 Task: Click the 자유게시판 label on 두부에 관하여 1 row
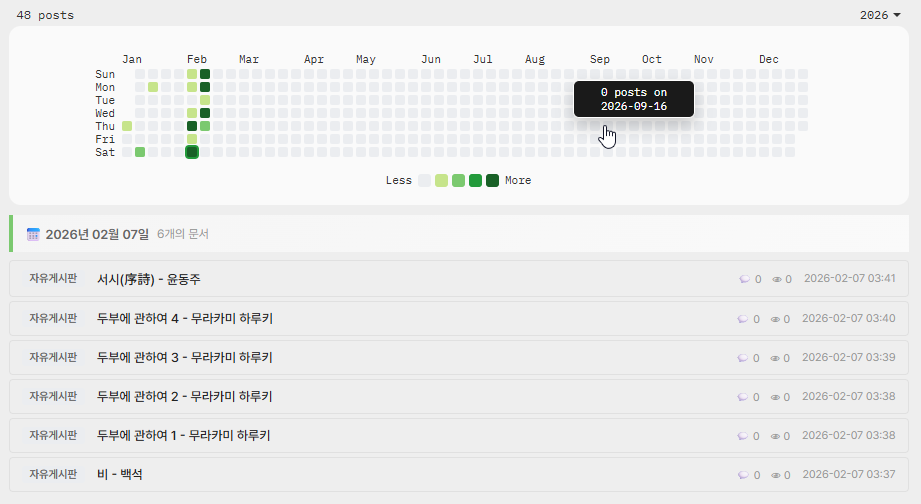(53, 435)
